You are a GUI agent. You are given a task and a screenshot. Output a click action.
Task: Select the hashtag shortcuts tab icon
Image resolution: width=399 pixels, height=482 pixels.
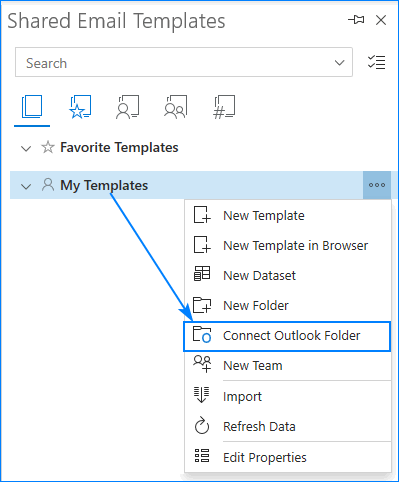224,107
